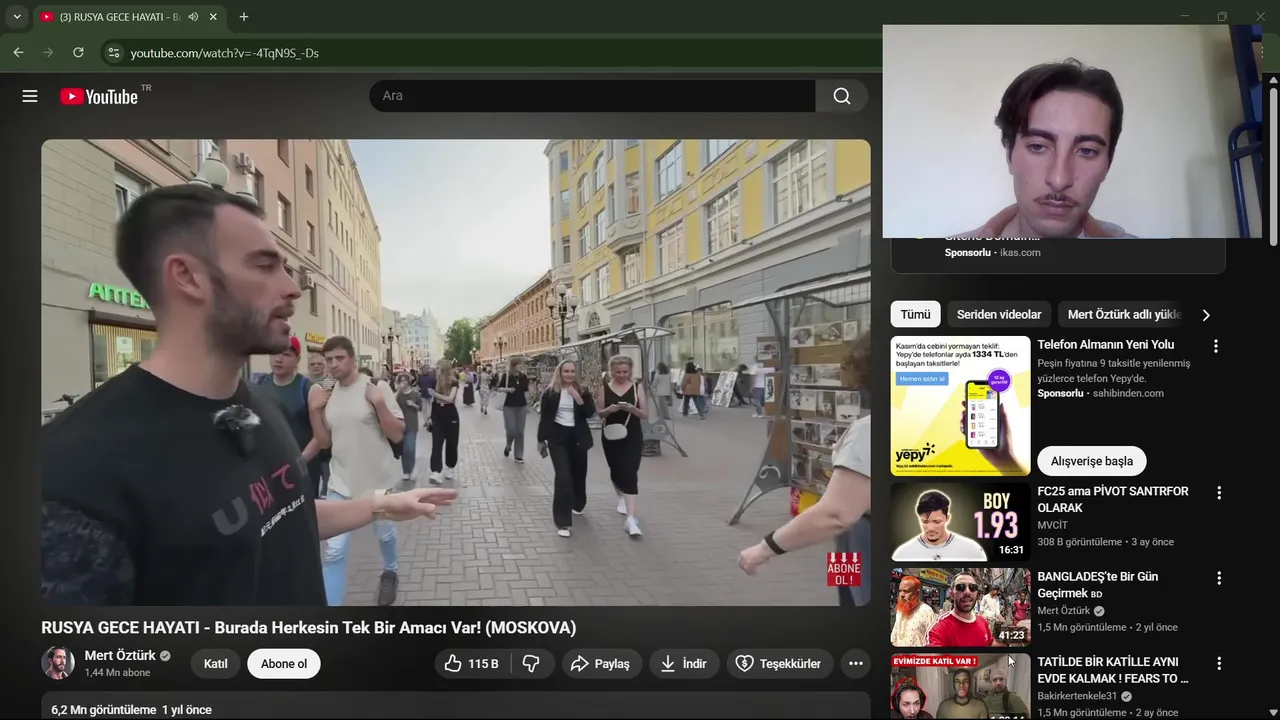Dislike the video with thumbs-down
This screenshot has width=1280, height=720.
(x=532, y=663)
